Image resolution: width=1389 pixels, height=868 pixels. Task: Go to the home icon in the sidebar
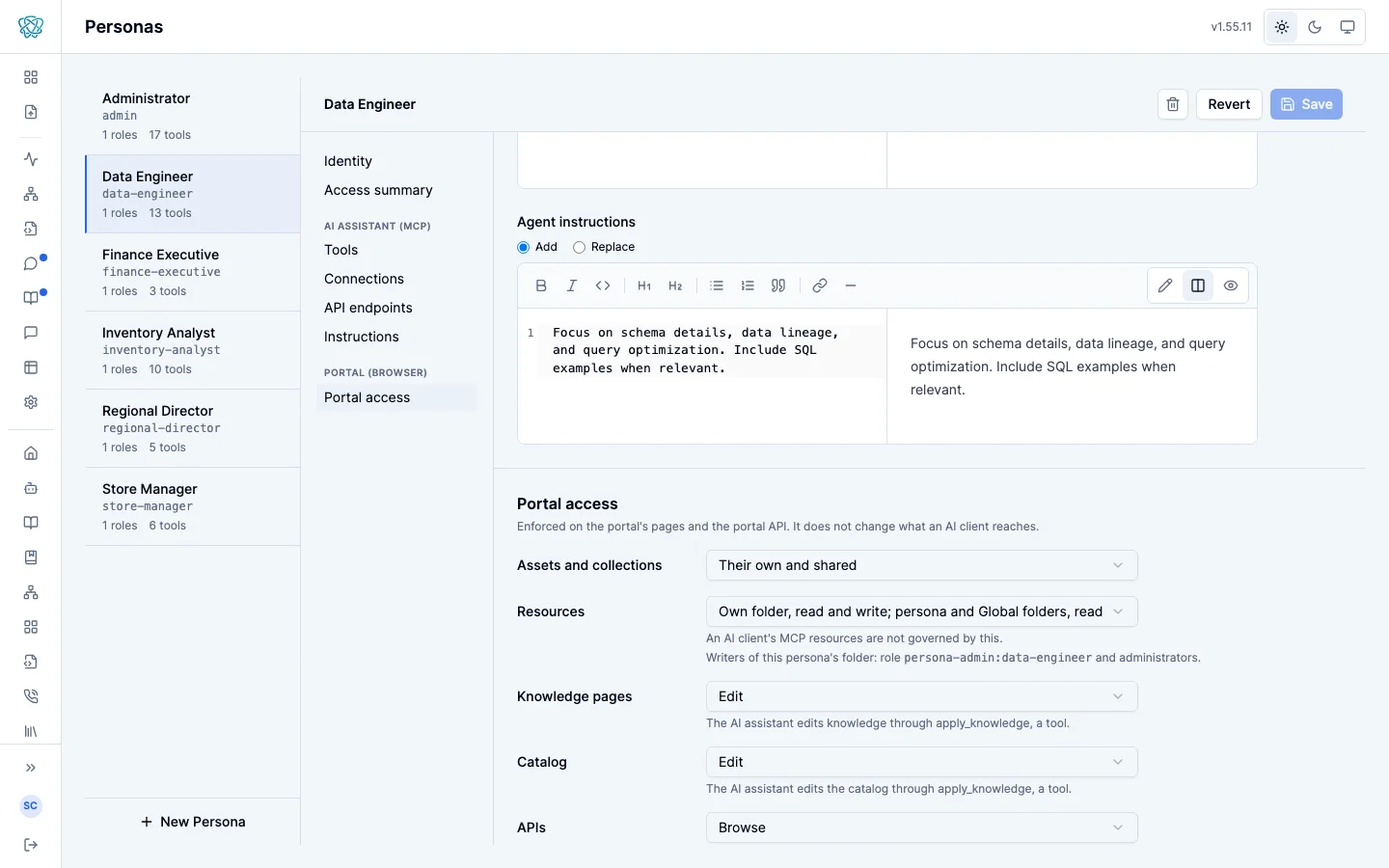[x=31, y=453]
